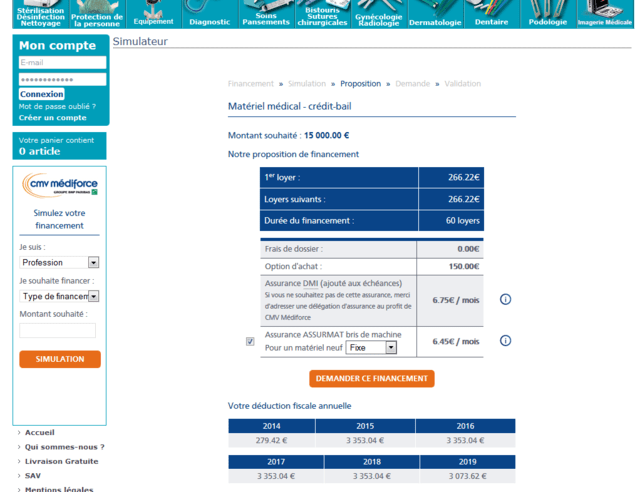Toggle the Assurance ASSURMAT checkbox
Viewport: 640px width, 492px height.
click(250, 341)
